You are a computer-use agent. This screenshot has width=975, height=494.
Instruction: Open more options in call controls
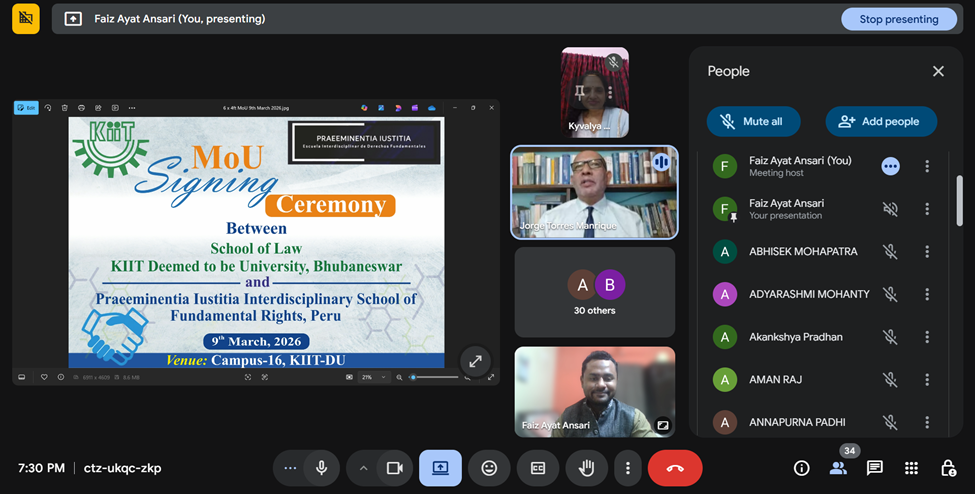(x=628, y=468)
